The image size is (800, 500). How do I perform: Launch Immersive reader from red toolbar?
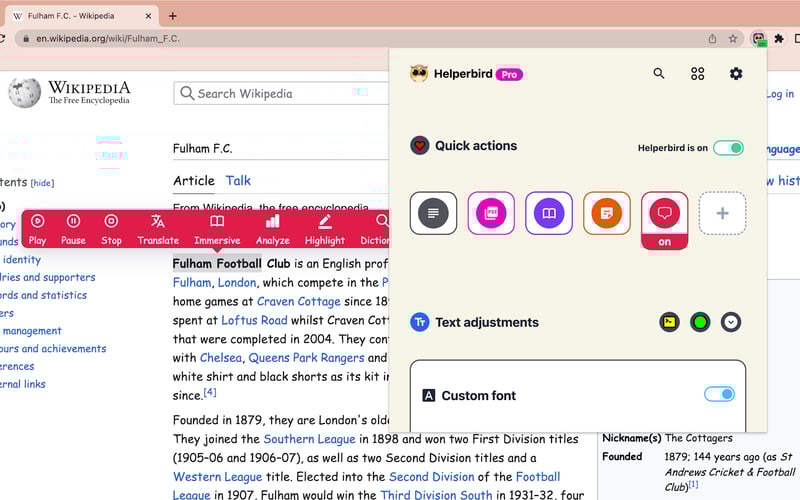coord(217,229)
